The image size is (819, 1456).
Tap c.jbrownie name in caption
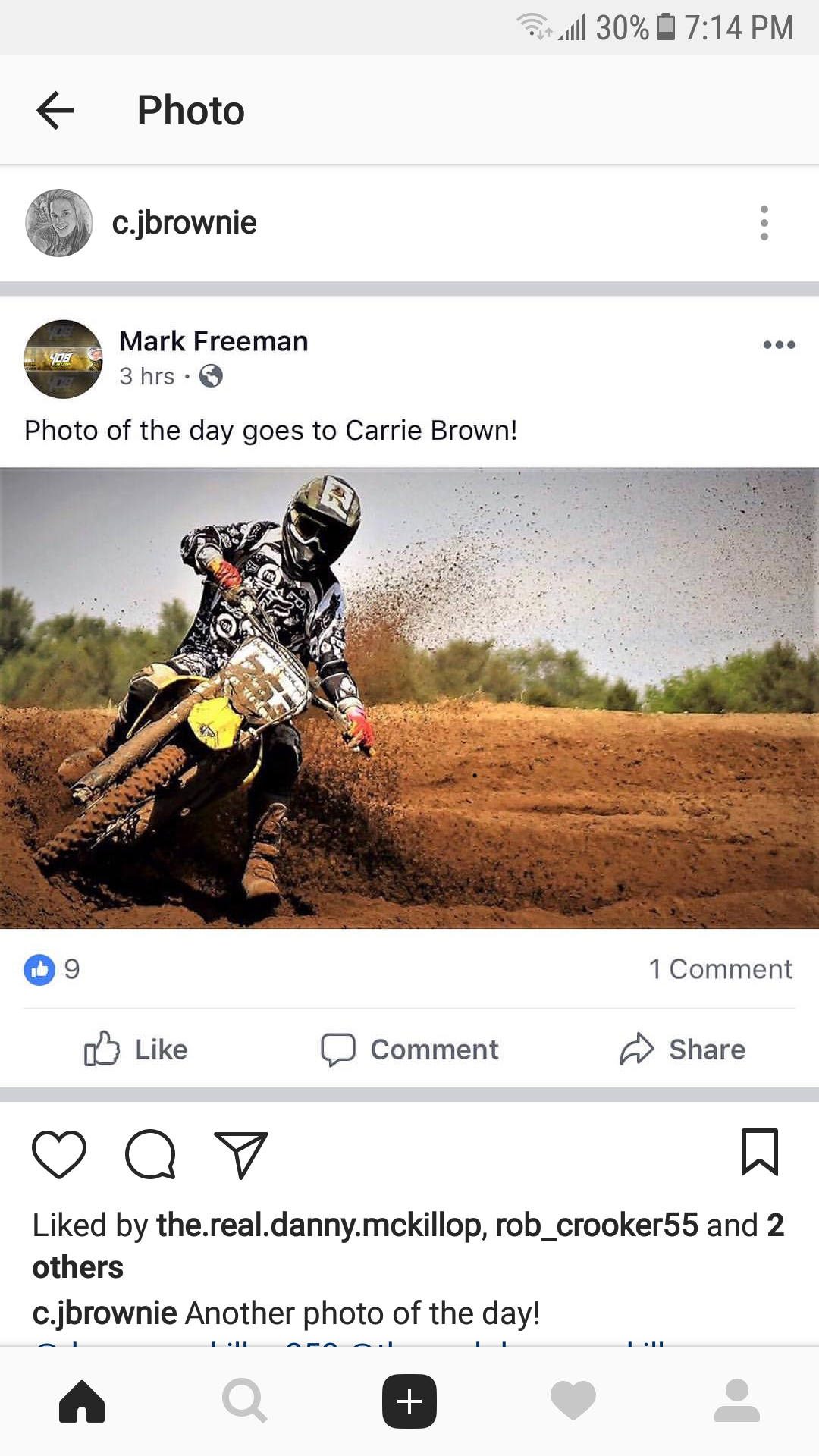(x=105, y=1313)
